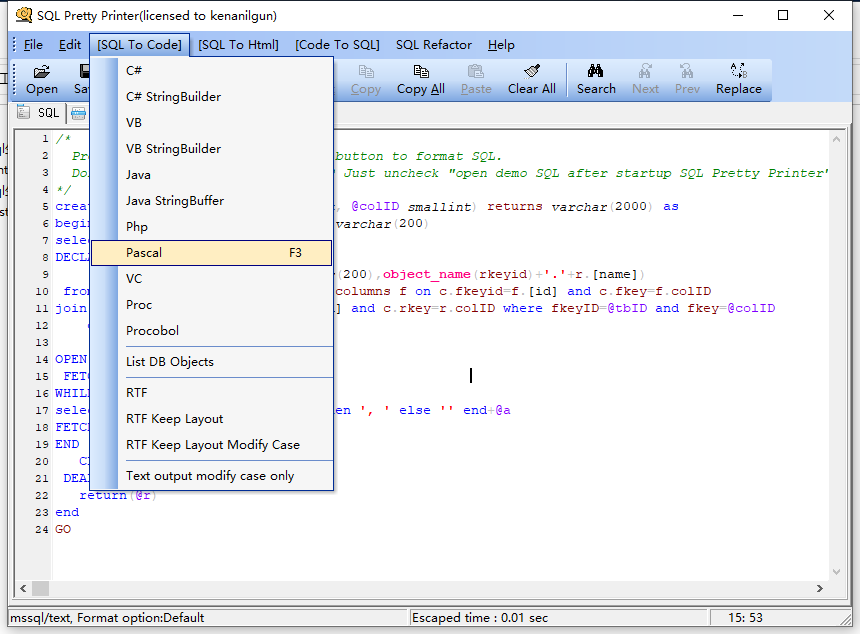Click the vertical scrollbar down arrow
Viewport: 860px width, 634px height.
[836, 572]
